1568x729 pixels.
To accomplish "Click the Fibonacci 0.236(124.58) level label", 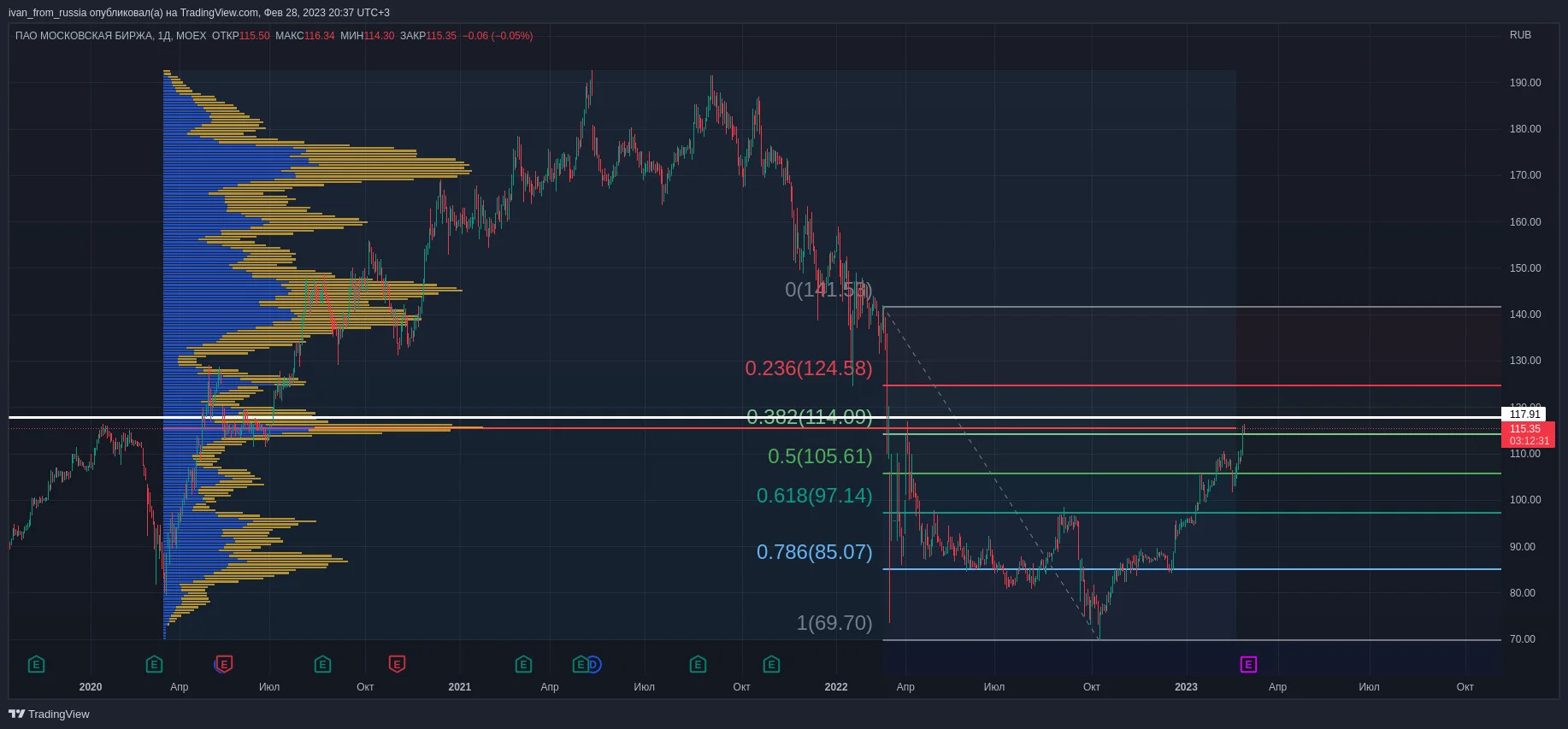I will [809, 368].
